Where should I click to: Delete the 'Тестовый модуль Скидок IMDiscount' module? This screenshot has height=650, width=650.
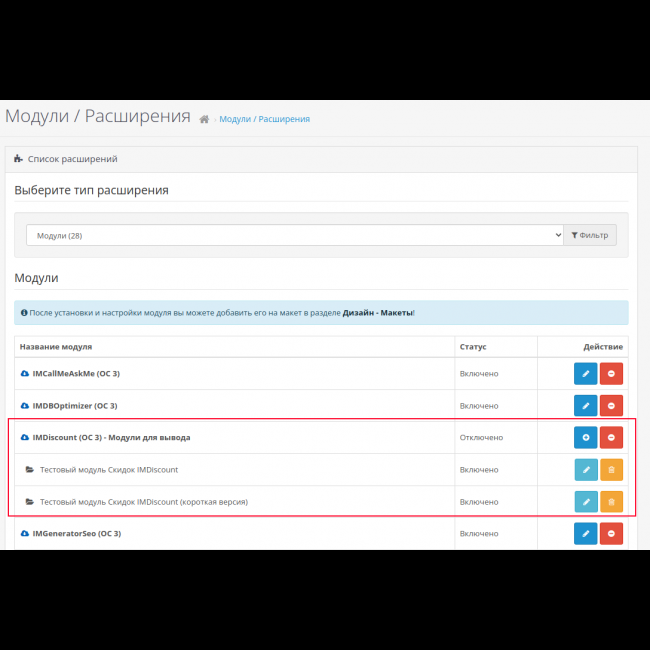(x=611, y=469)
